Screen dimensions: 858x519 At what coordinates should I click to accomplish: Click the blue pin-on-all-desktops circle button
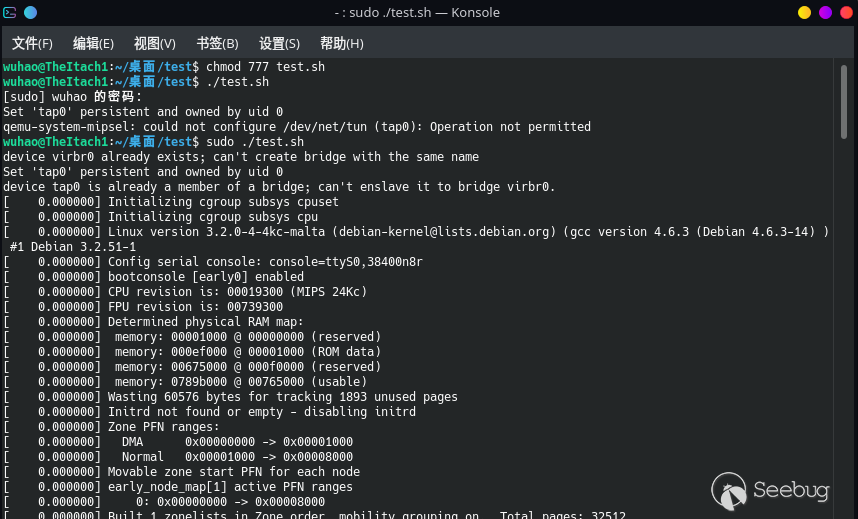coord(30,13)
